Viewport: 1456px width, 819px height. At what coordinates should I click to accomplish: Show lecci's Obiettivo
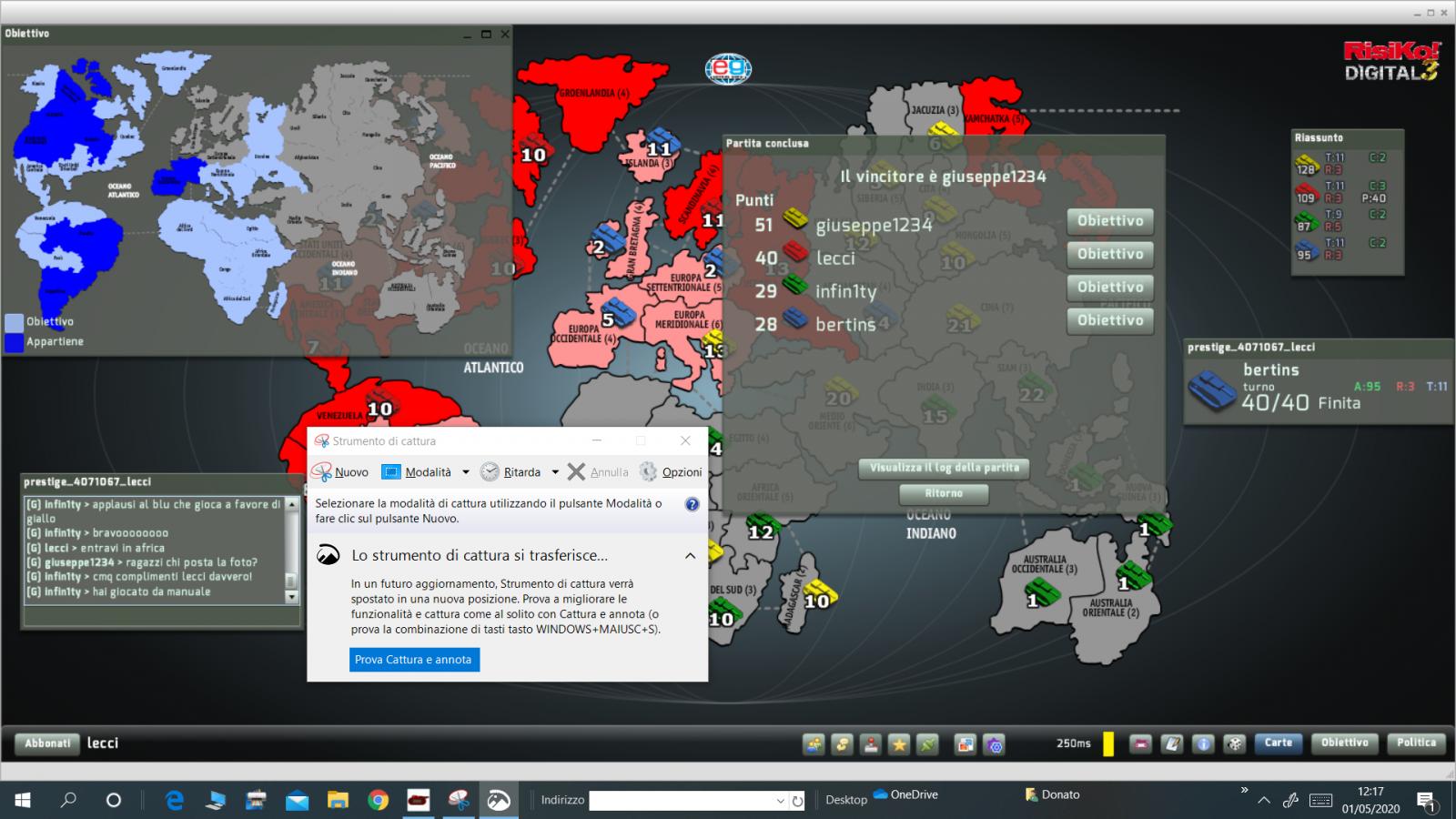[x=1110, y=254]
